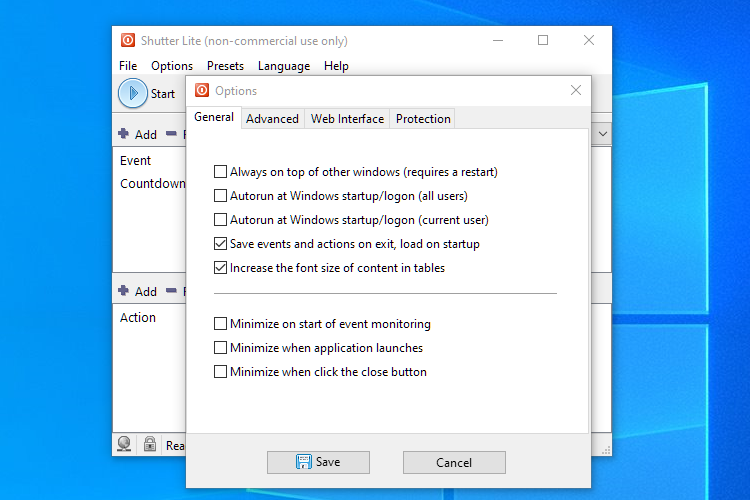Screen dimensions: 750x500
Task: Close the Options dialog with the X
Action: tap(576, 90)
